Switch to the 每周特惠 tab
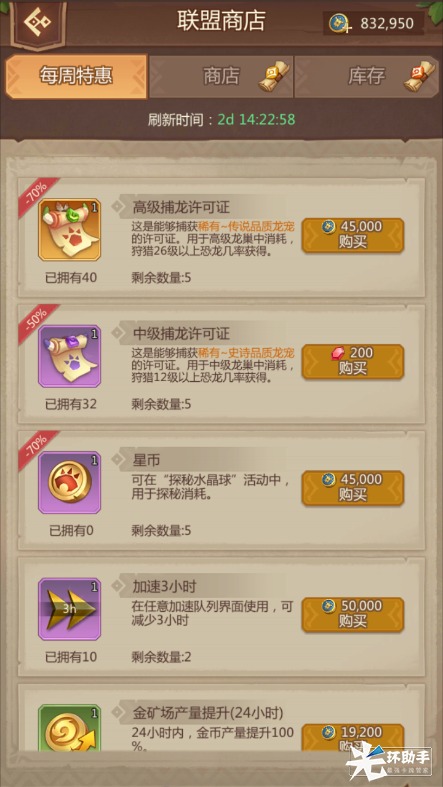This screenshot has height=787, width=443. [76, 76]
